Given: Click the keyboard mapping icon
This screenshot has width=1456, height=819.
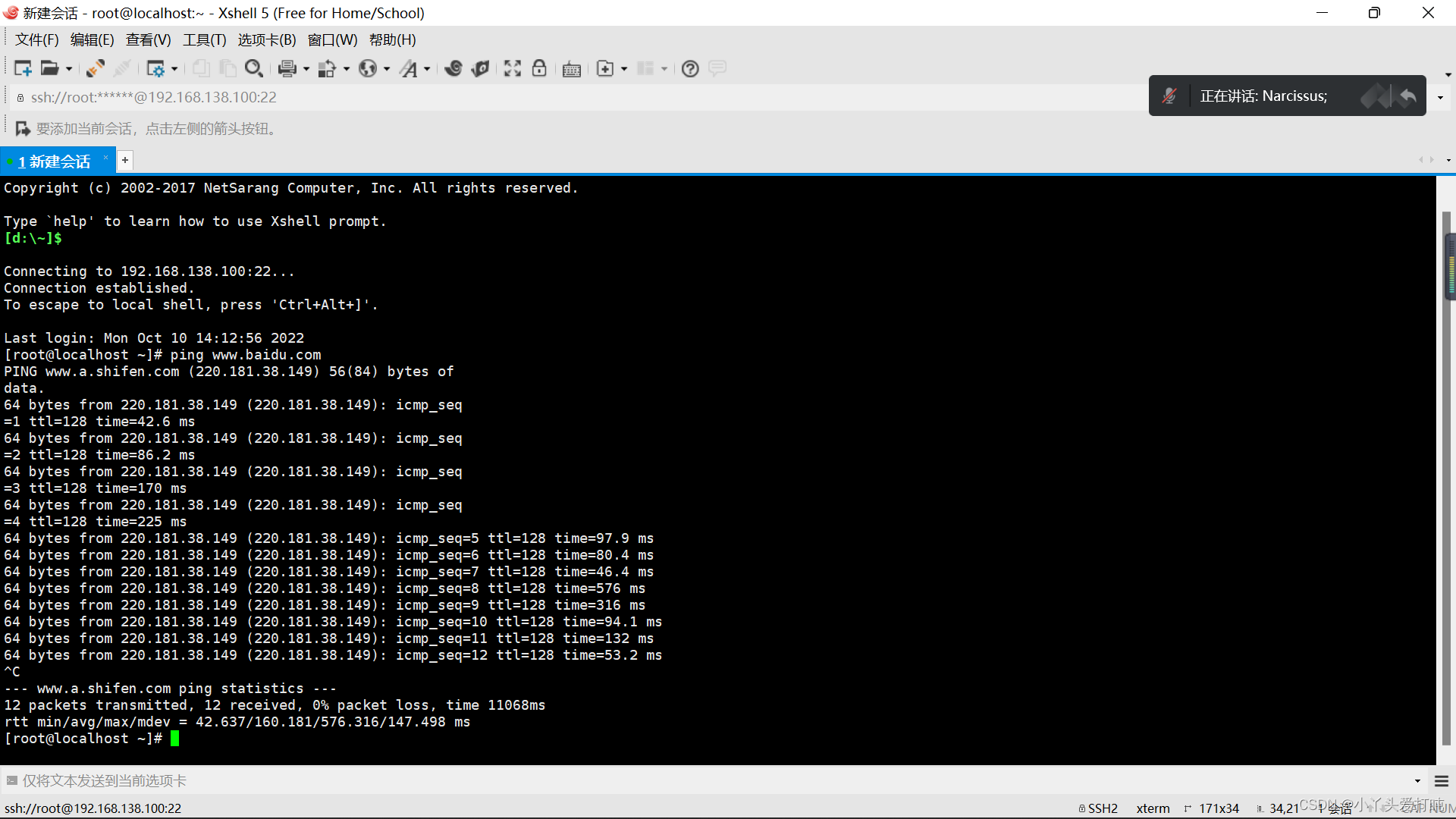Looking at the screenshot, I should pos(572,70).
